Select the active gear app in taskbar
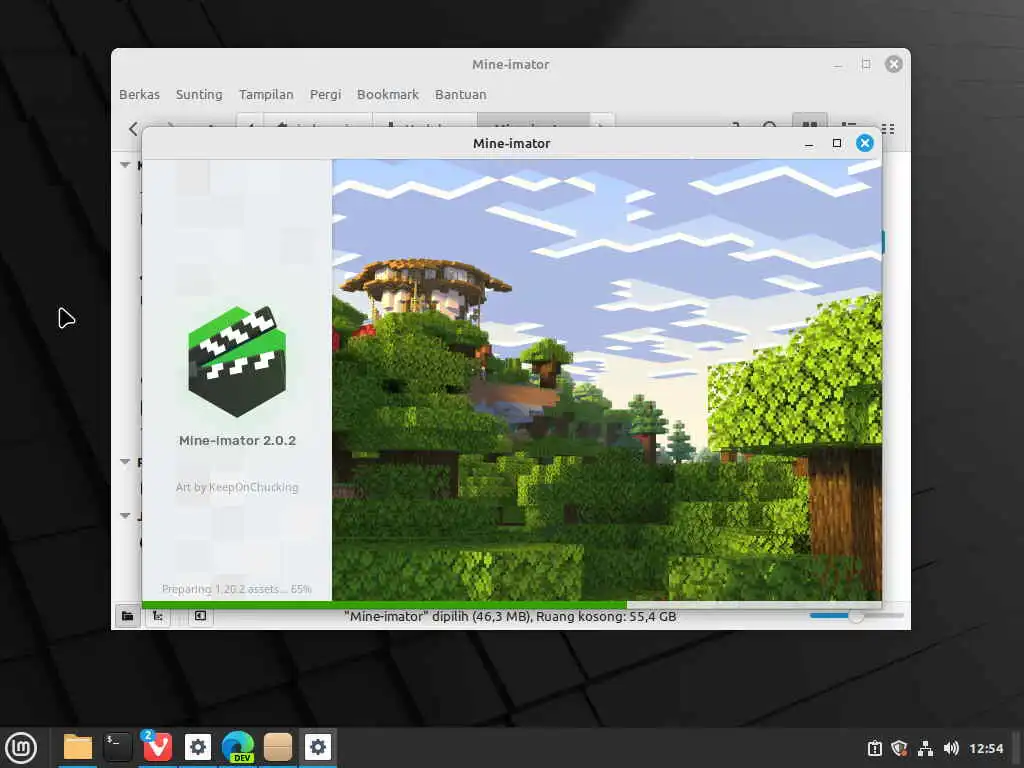This screenshot has height=768, width=1024. [x=318, y=747]
